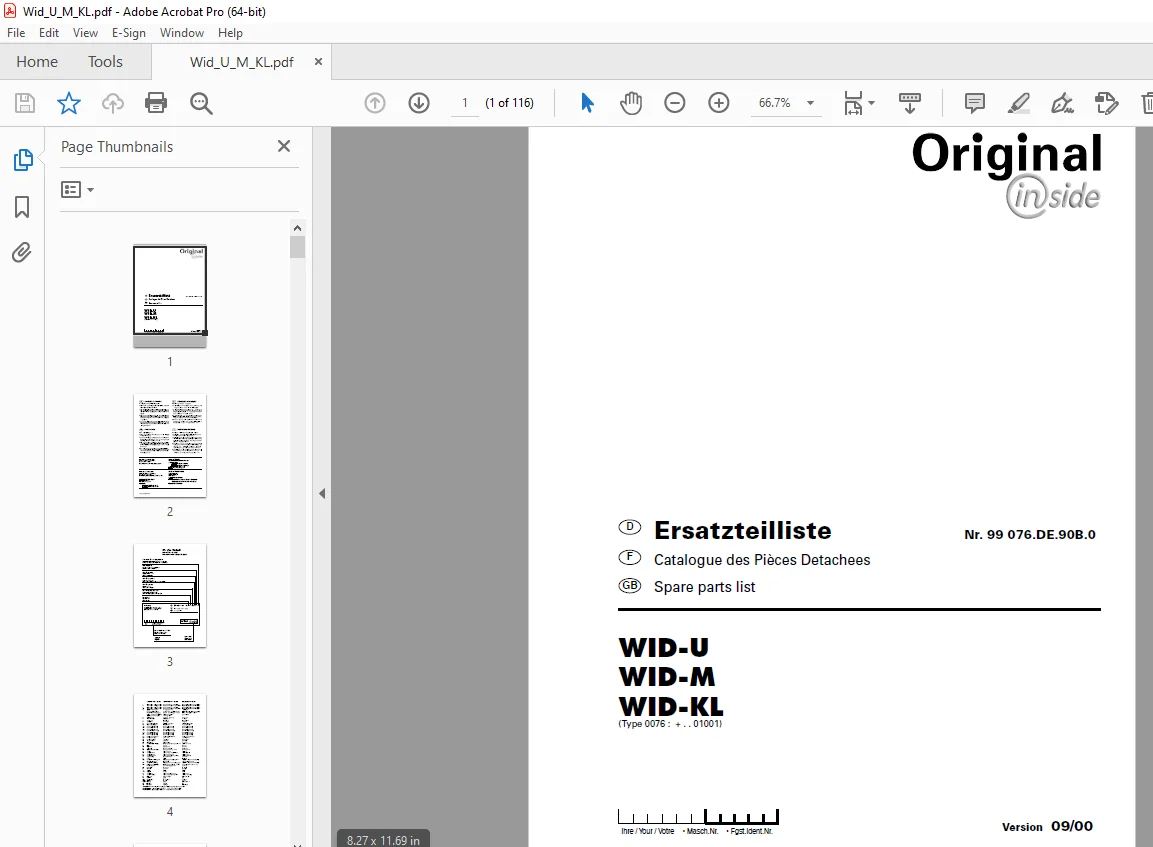The image size is (1153, 847).
Task: Add the file to starred with the star icon
Action: tap(68, 103)
